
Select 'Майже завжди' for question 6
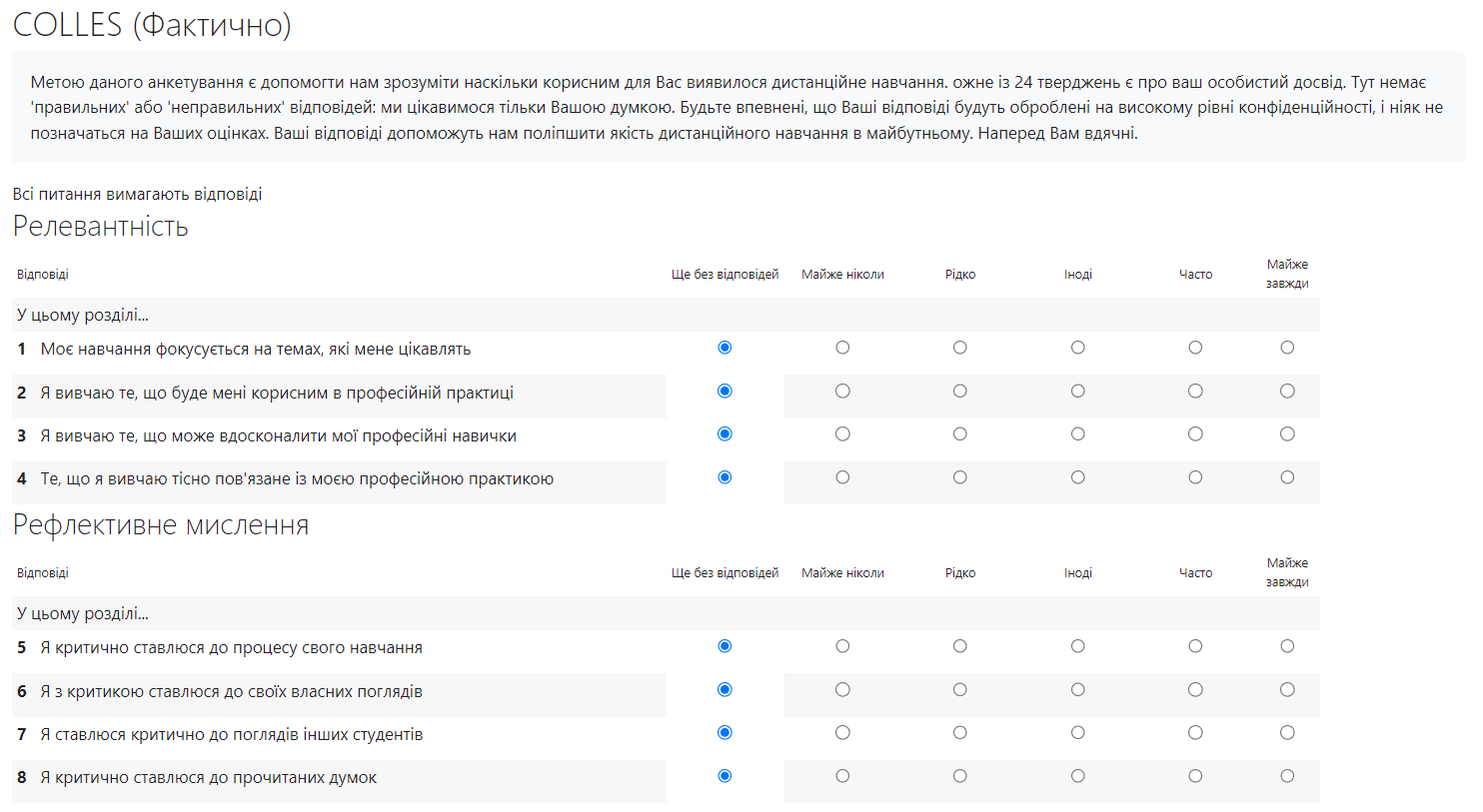click(x=1287, y=690)
